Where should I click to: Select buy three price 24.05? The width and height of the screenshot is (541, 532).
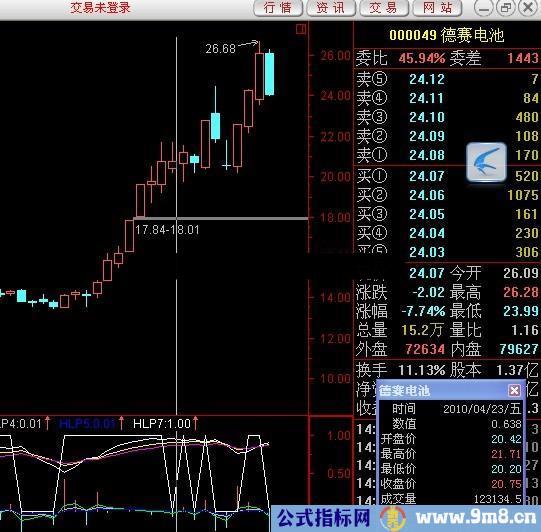click(x=427, y=214)
